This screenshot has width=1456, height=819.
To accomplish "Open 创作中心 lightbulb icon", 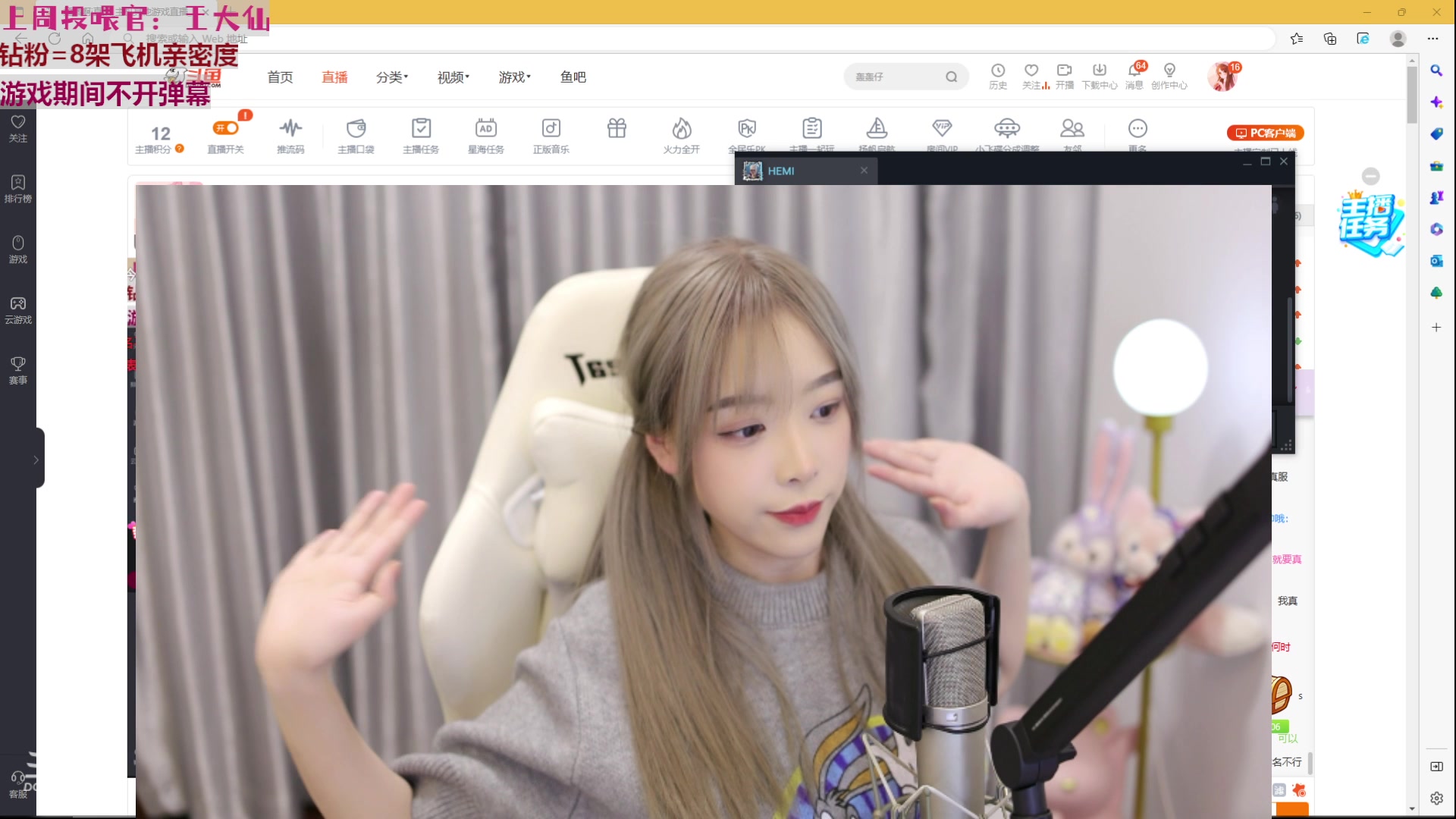I will coord(1169,76).
